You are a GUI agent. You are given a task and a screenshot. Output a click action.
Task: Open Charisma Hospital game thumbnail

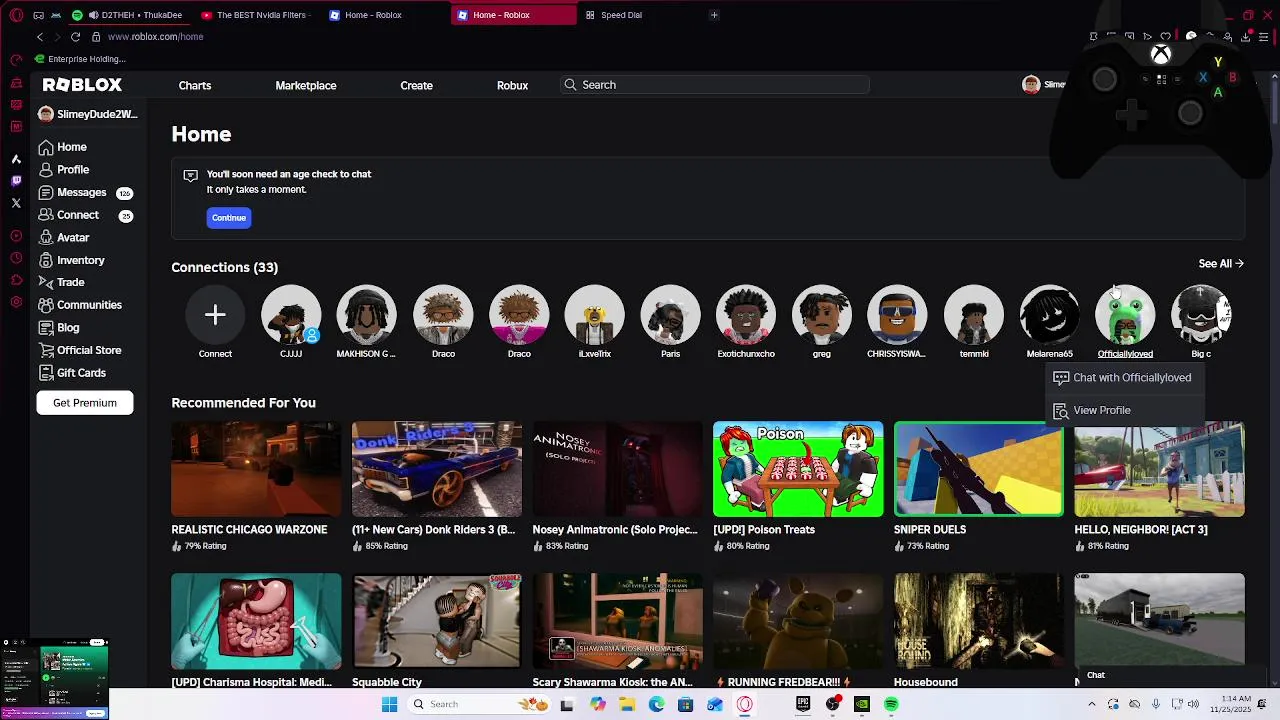click(x=256, y=621)
